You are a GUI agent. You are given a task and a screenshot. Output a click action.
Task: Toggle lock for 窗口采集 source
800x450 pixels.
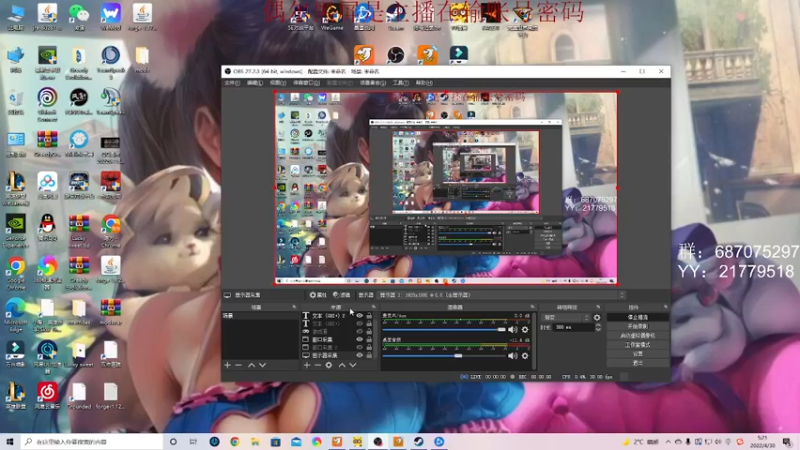[369, 339]
